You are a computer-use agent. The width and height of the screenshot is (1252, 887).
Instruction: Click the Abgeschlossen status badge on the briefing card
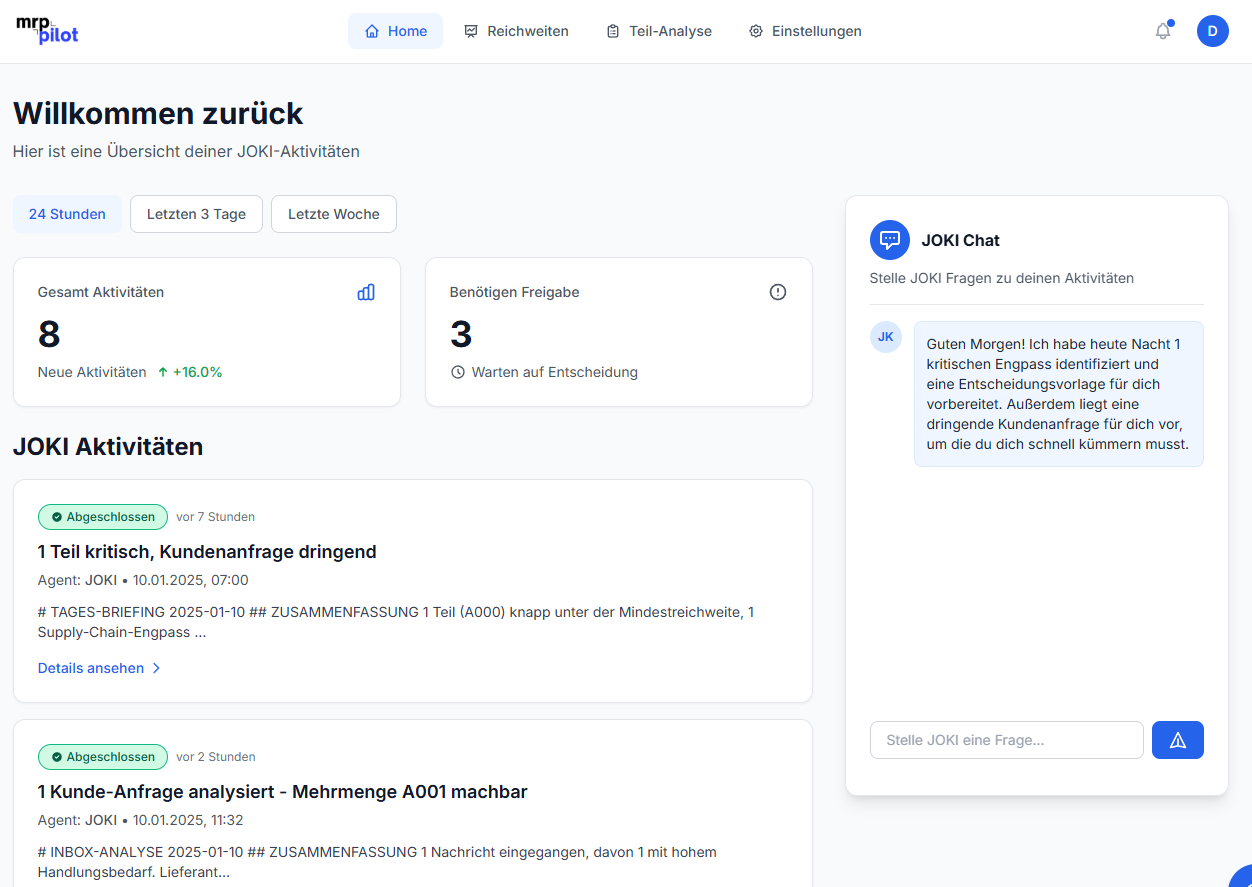102,517
